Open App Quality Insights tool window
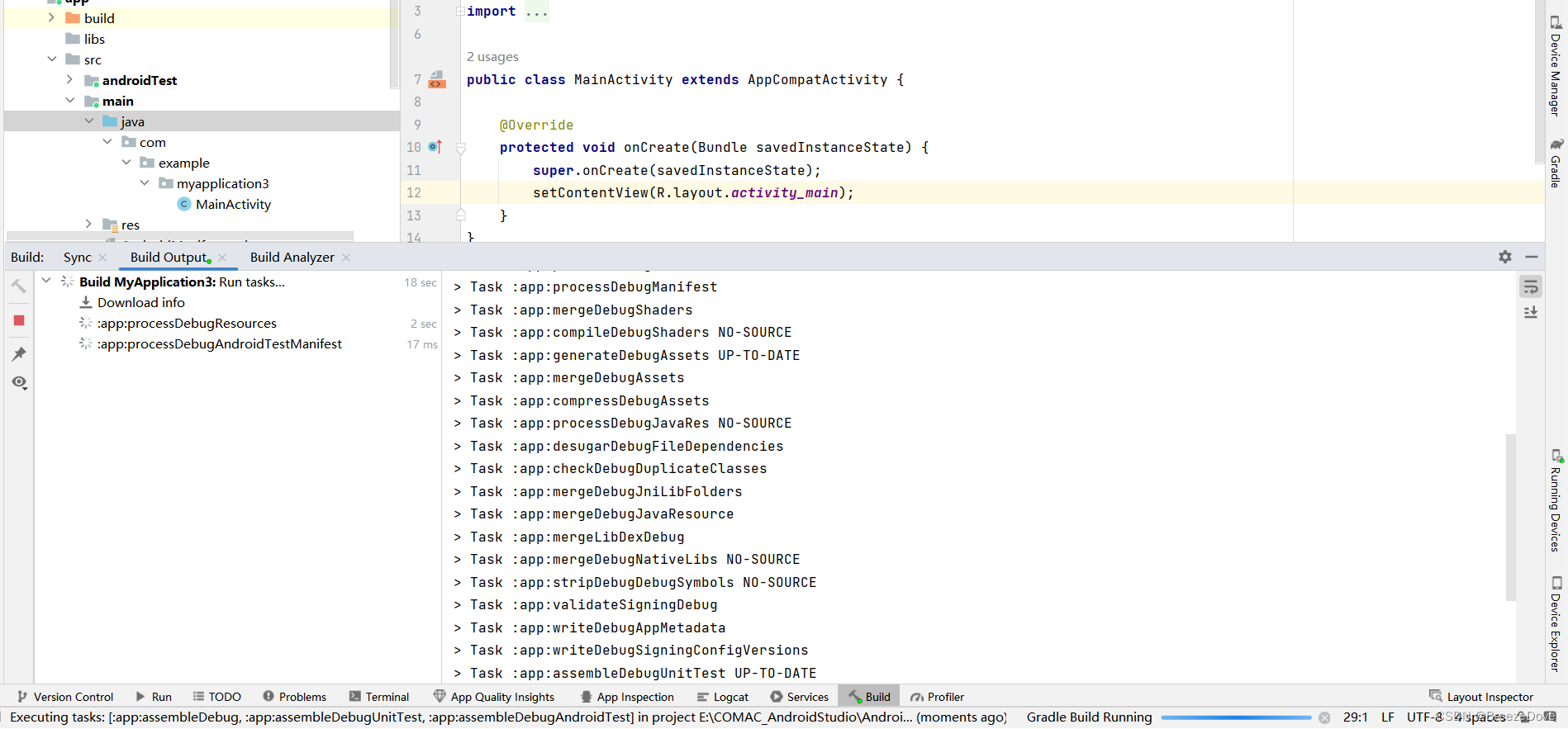Image resolution: width=1568 pixels, height=729 pixels. point(494,697)
